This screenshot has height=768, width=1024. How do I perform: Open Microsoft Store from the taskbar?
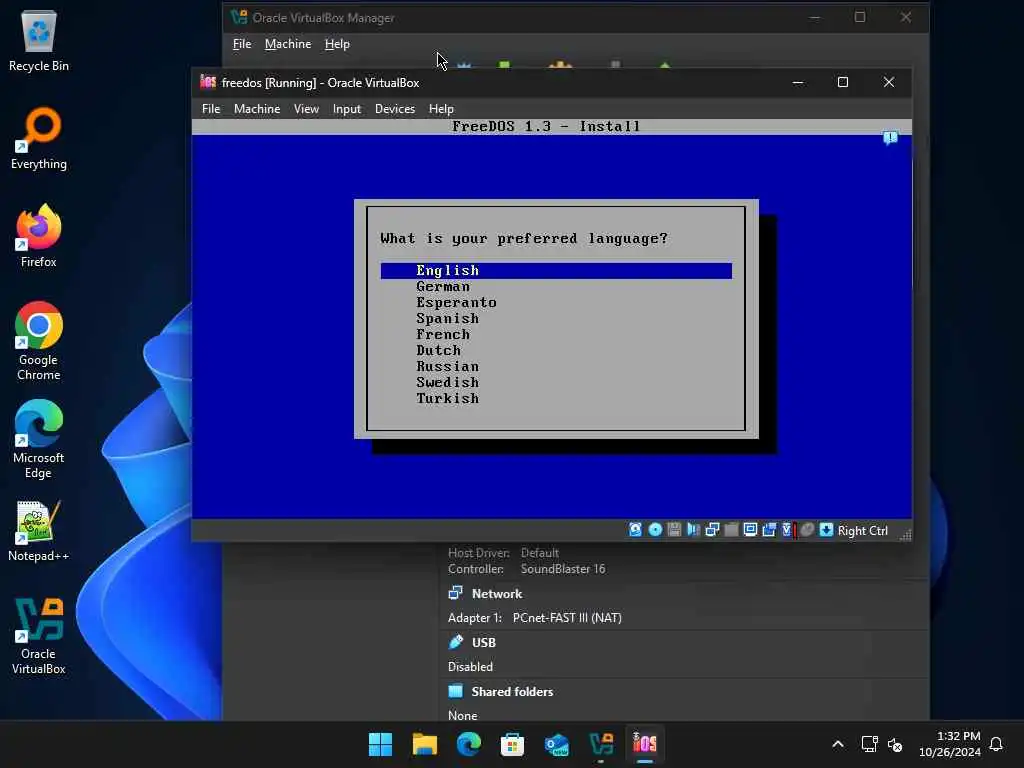click(513, 744)
